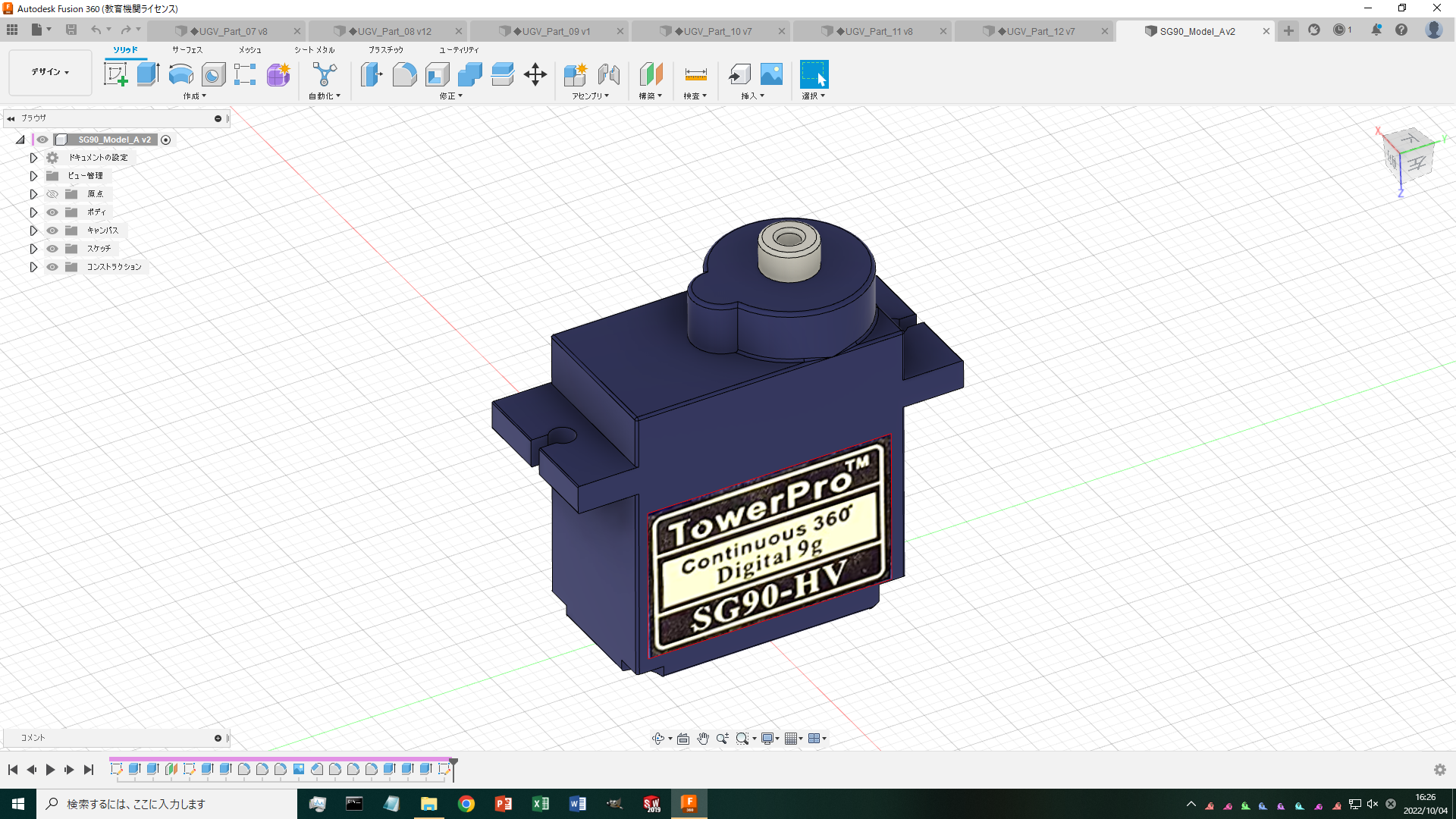Open the 作成 dropdown menu

coord(194,96)
